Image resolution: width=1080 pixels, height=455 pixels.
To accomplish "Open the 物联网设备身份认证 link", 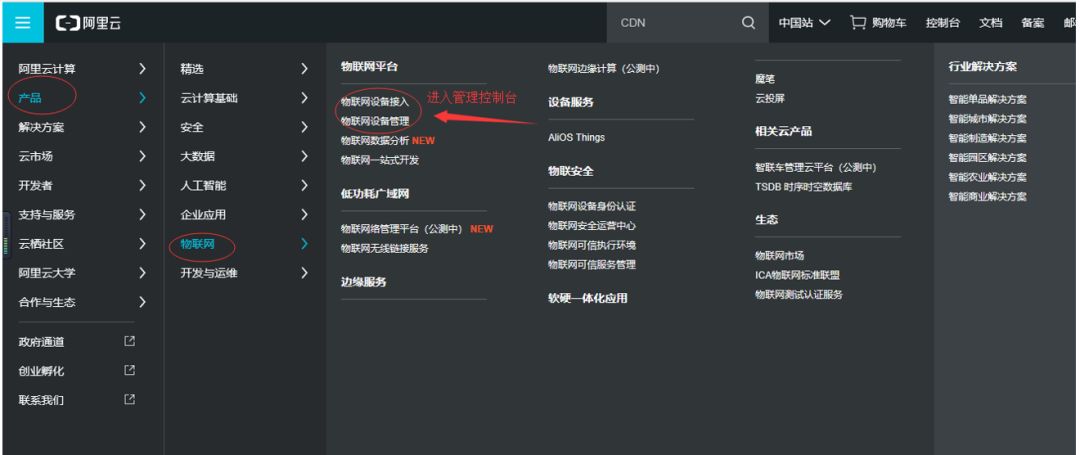I will pyautogui.click(x=592, y=206).
